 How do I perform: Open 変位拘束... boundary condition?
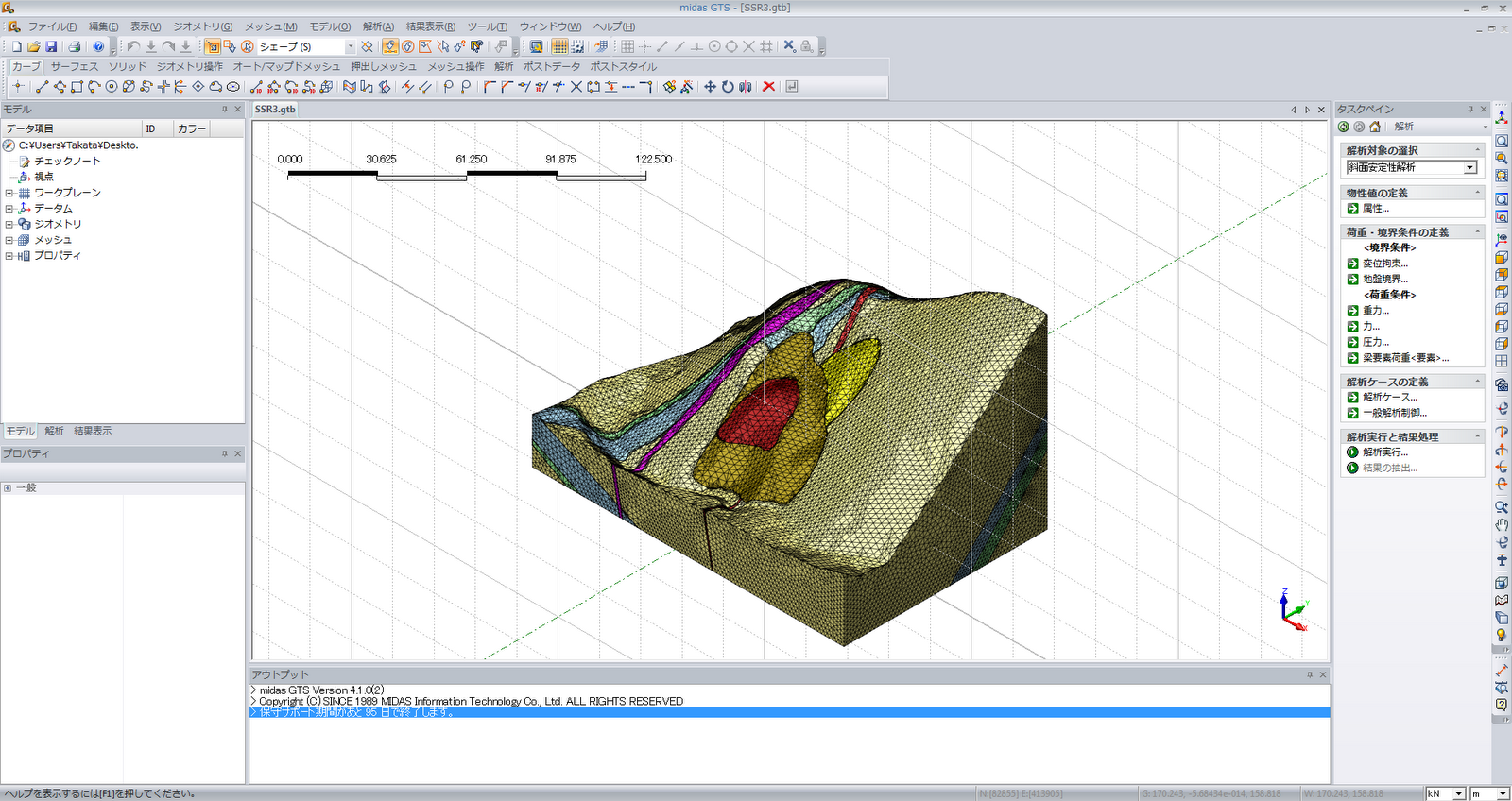1385,264
